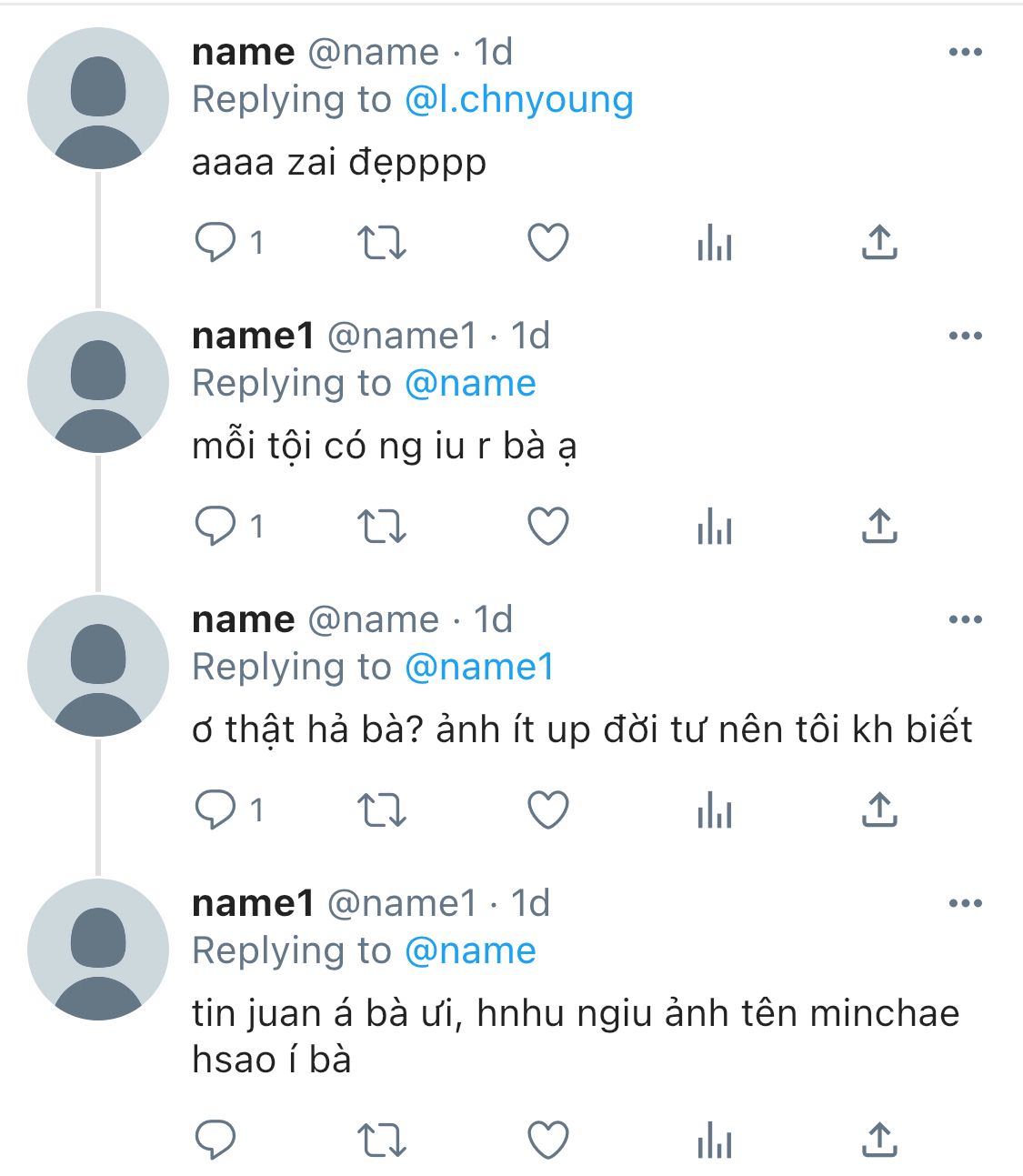Open more options on 'aaaa zai đẹpppp' tweet

(965, 52)
